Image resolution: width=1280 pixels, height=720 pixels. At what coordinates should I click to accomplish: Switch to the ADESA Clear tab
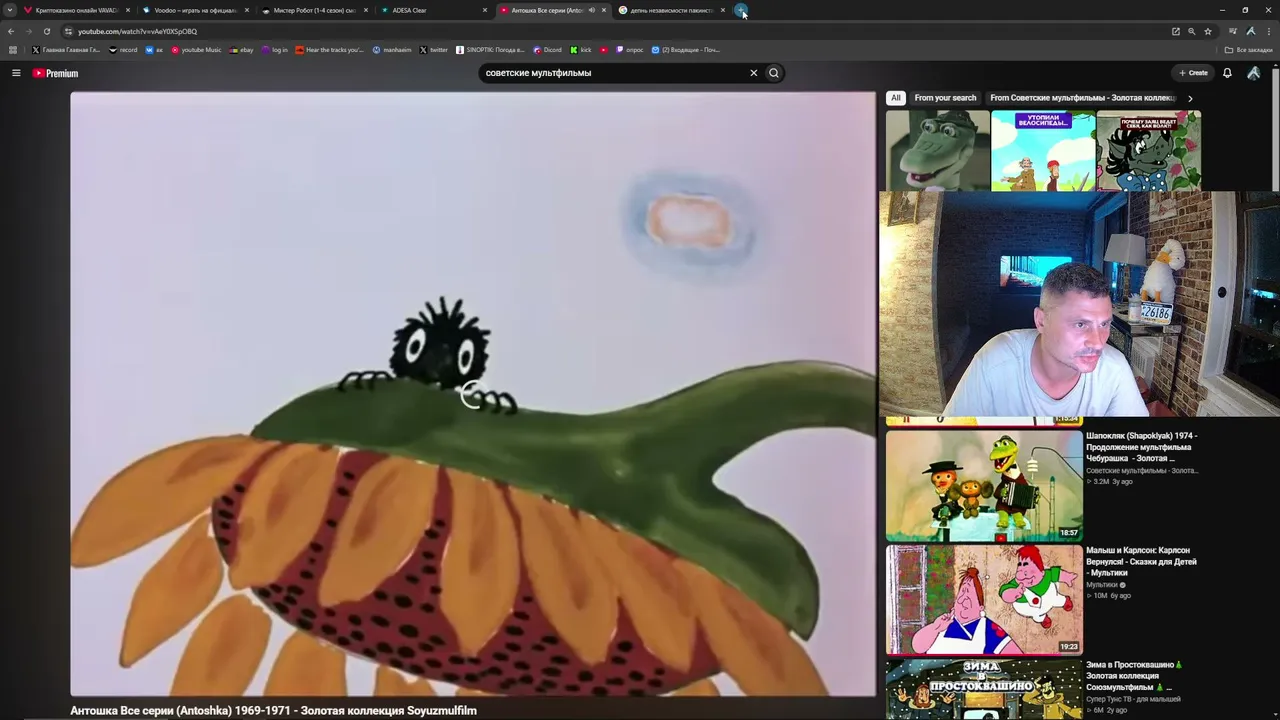[434, 10]
